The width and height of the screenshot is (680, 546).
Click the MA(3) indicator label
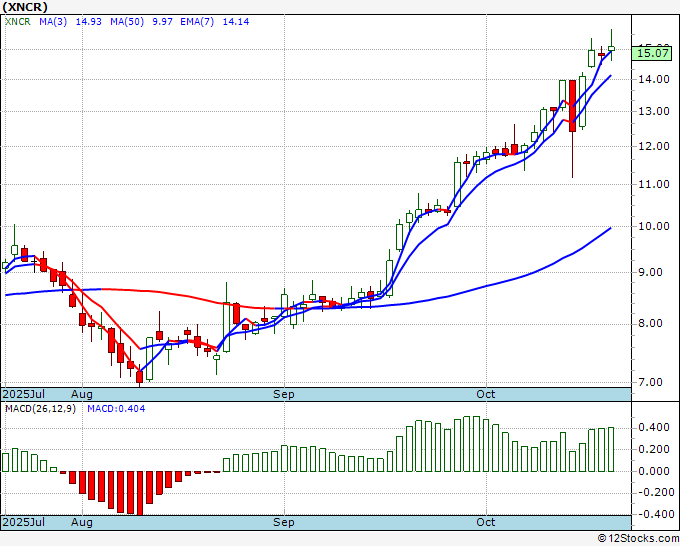point(53,22)
